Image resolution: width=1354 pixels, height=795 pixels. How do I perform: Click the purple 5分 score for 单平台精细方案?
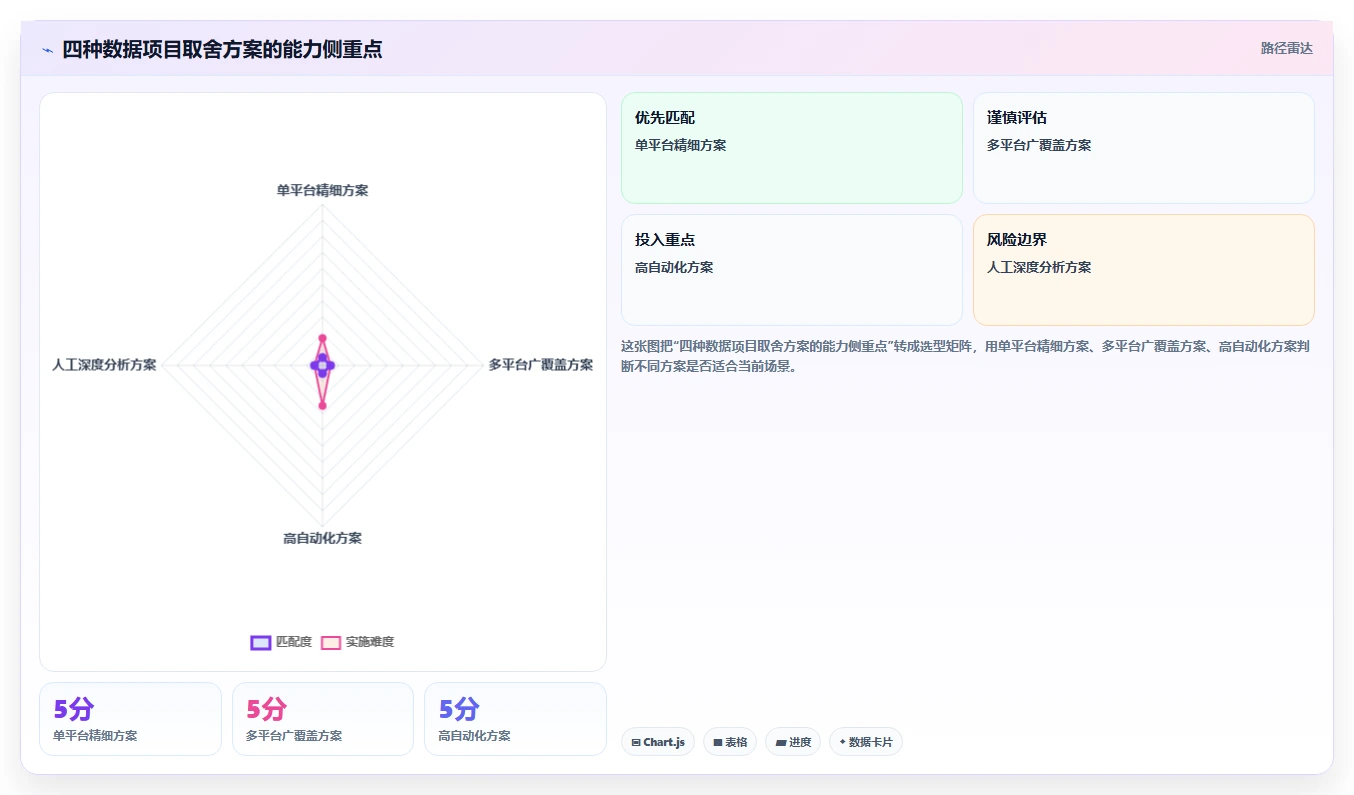pyautogui.click(x=74, y=709)
